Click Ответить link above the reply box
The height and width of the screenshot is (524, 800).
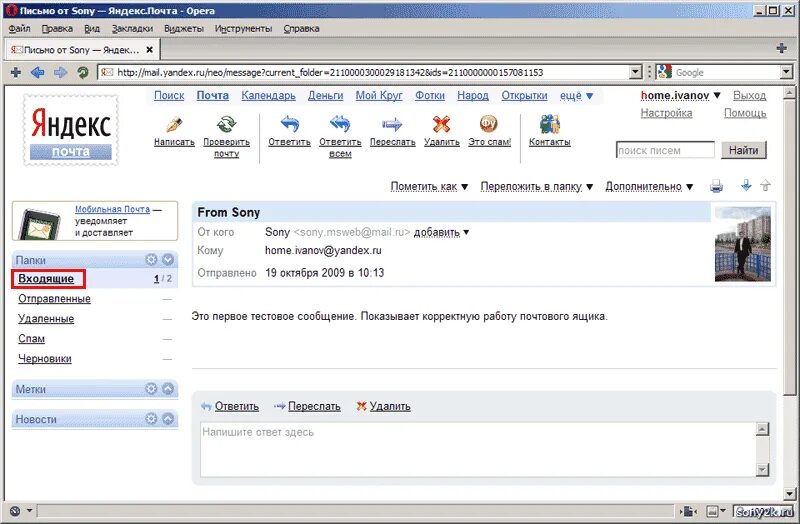click(237, 406)
